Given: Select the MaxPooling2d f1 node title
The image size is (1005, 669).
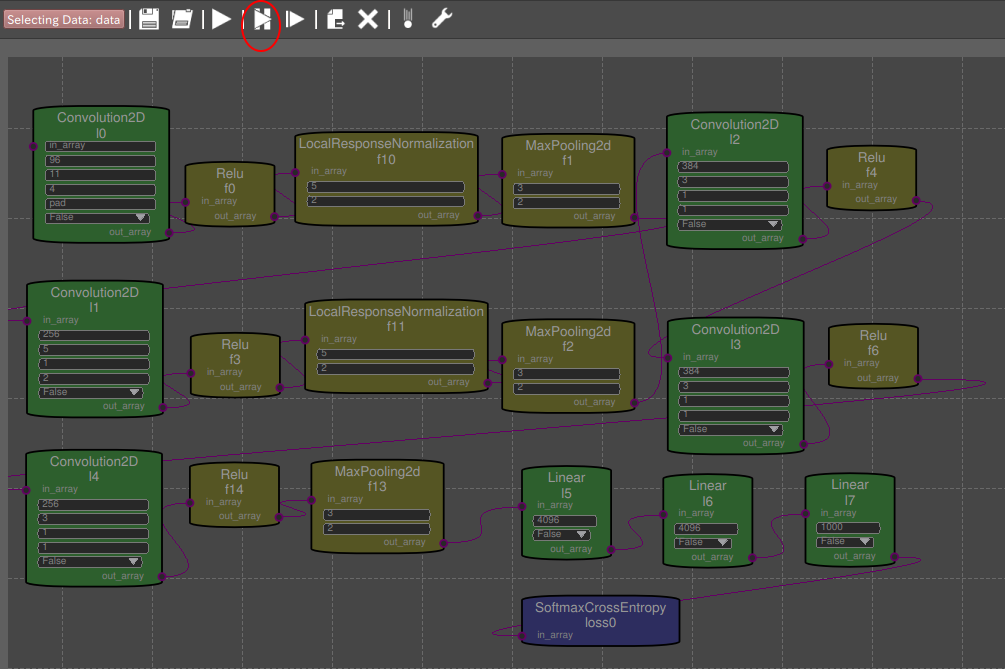Looking at the screenshot, I should pyautogui.click(x=568, y=153).
